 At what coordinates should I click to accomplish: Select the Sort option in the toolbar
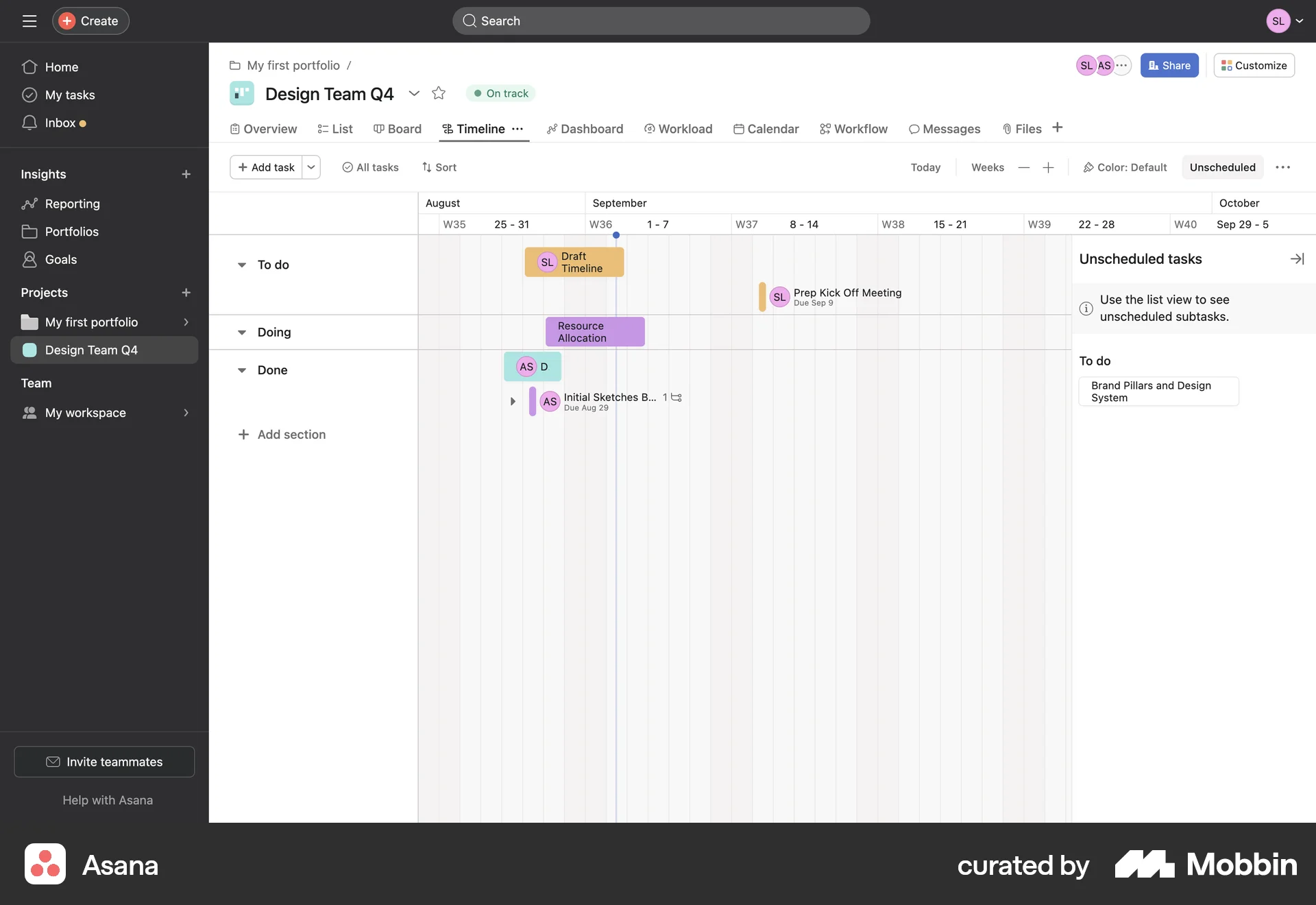click(439, 167)
